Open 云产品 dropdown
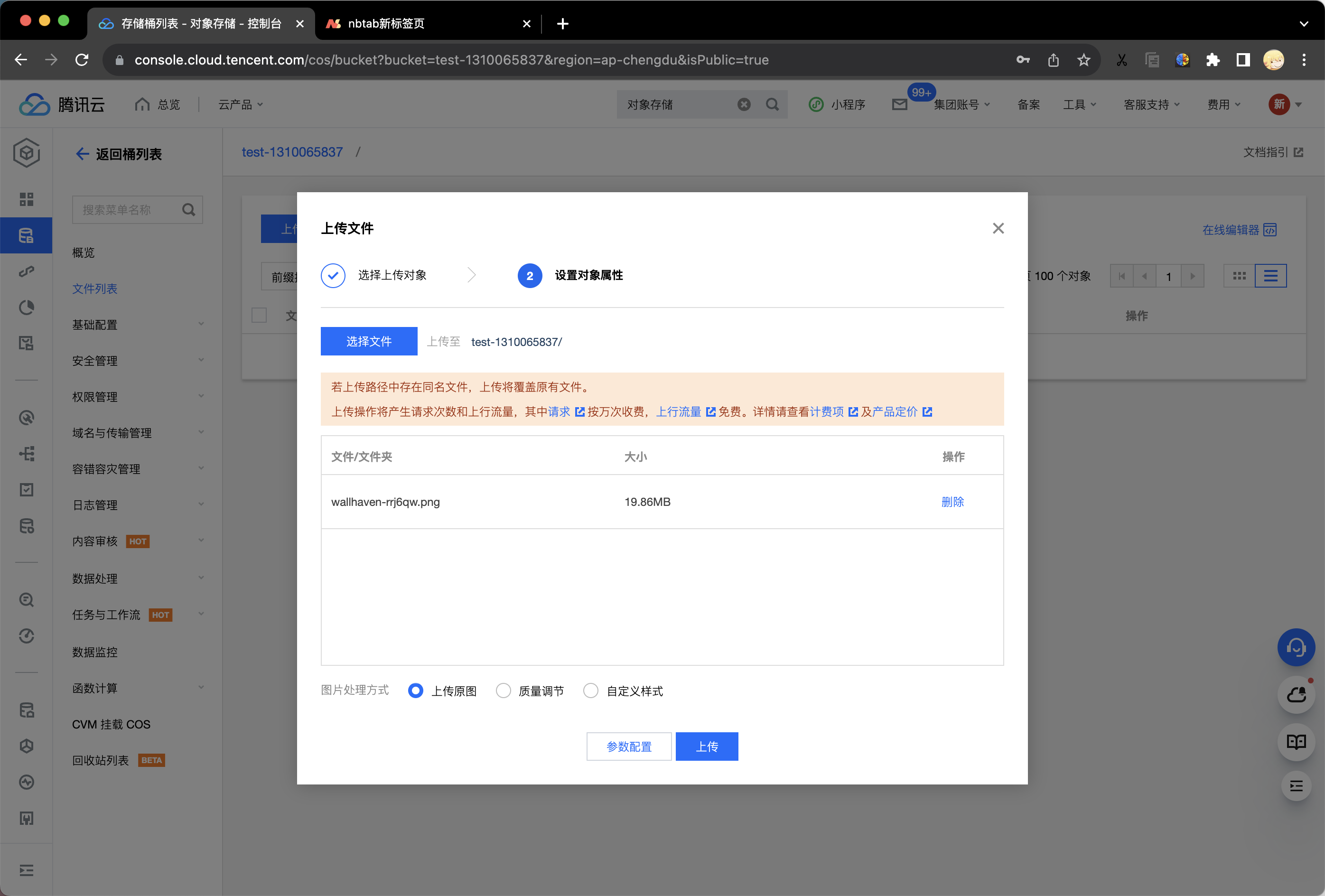Viewport: 1325px width, 896px height. point(241,104)
